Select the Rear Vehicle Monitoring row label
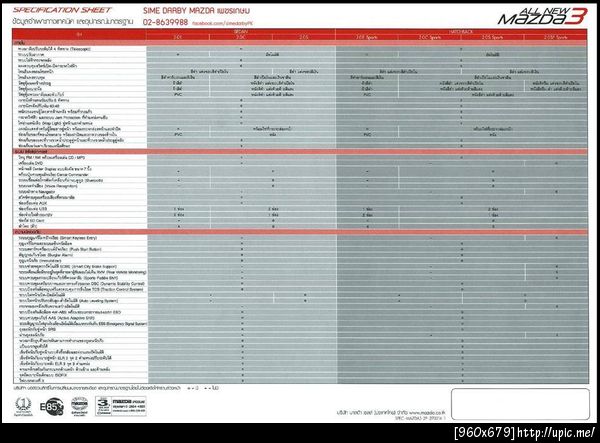The width and height of the screenshot is (600, 443). [82, 272]
